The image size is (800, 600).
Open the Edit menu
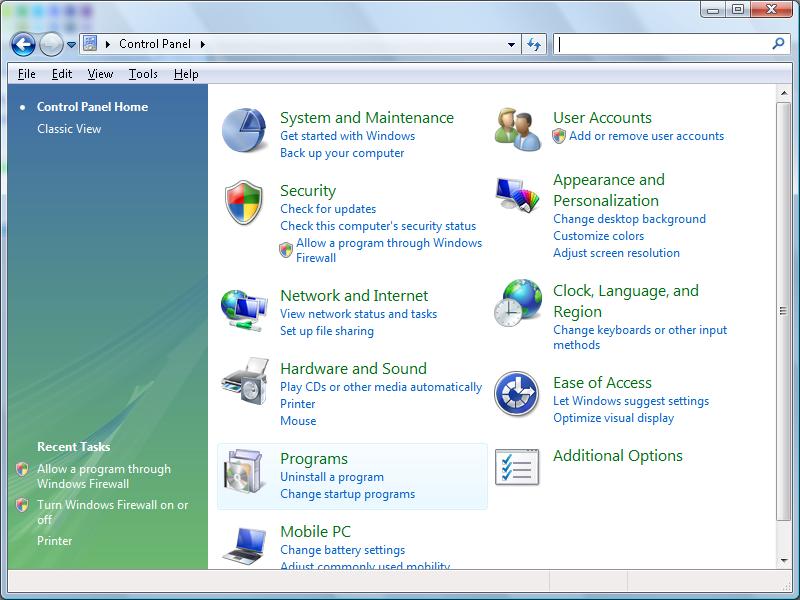coord(62,74)
